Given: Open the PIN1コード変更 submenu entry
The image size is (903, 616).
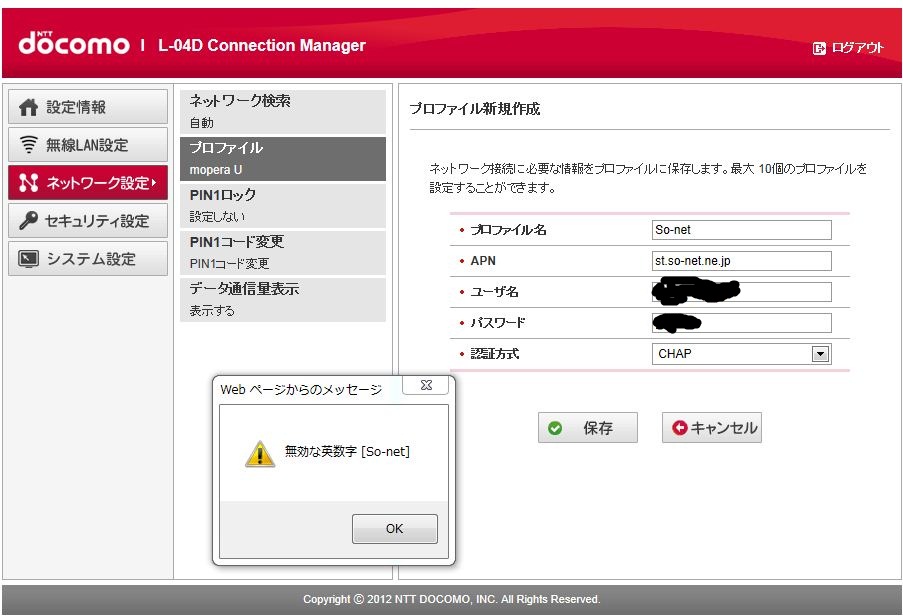Looking at the screenshot, I should tap(283, 253).
